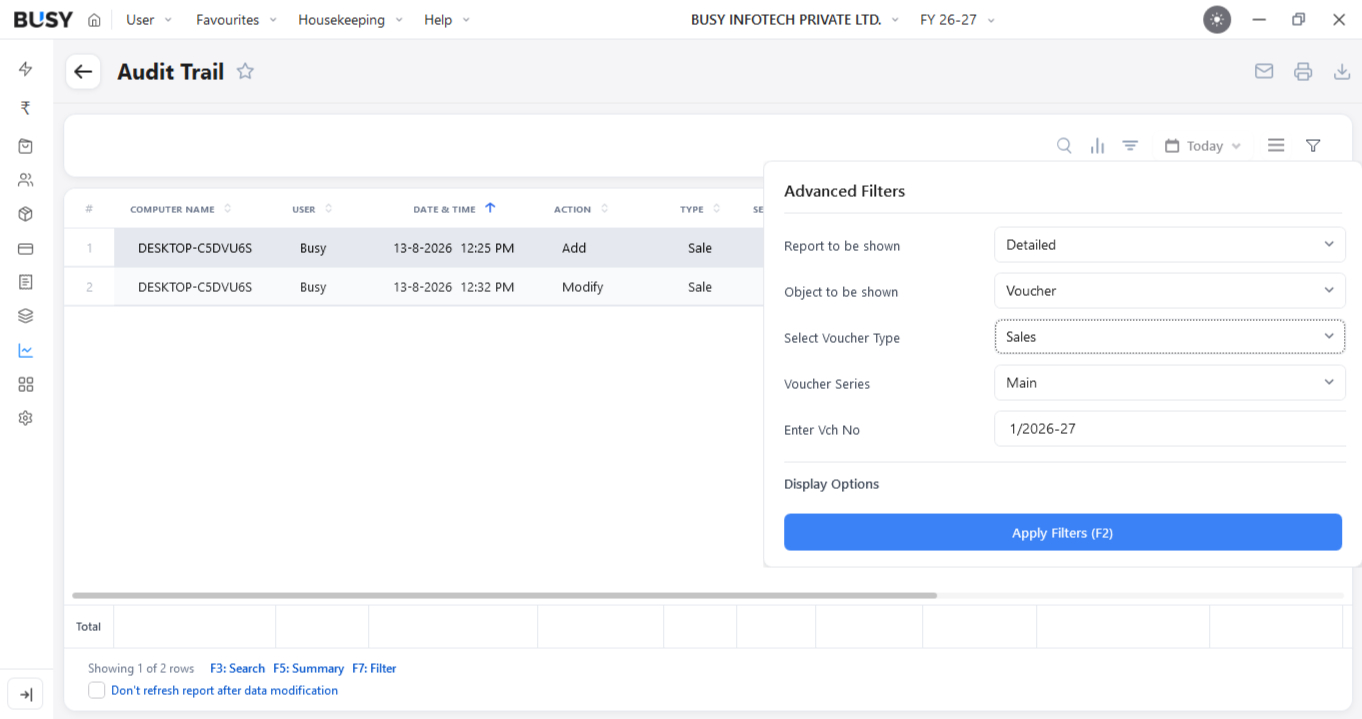The width and height of the screenshot is (1362, 719).
Task: Mark Audit Trail as favourite star
Action: 245,71
